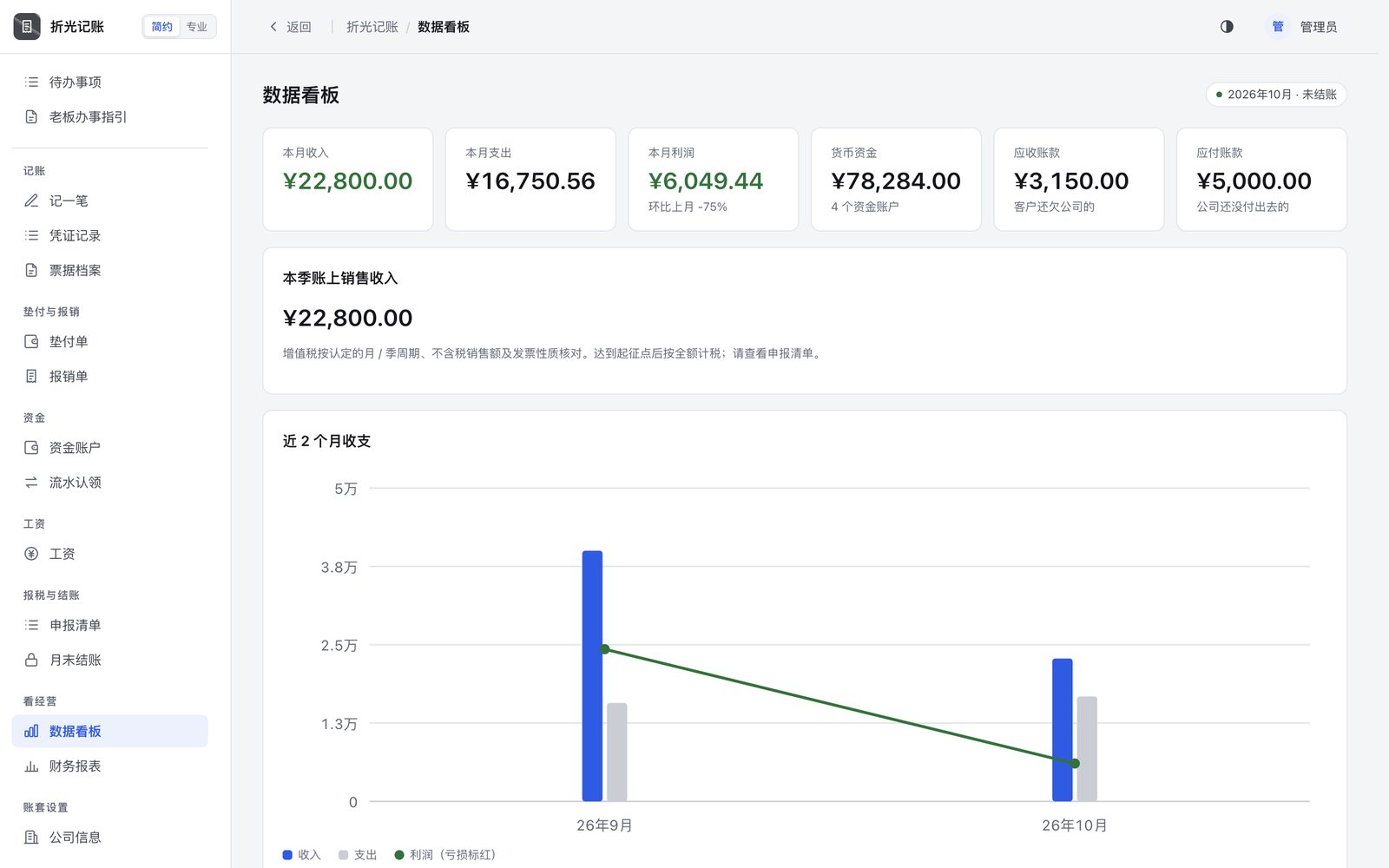Click the 折光记账 app logo icon
Screen dimensions: 1389x868
27,27
